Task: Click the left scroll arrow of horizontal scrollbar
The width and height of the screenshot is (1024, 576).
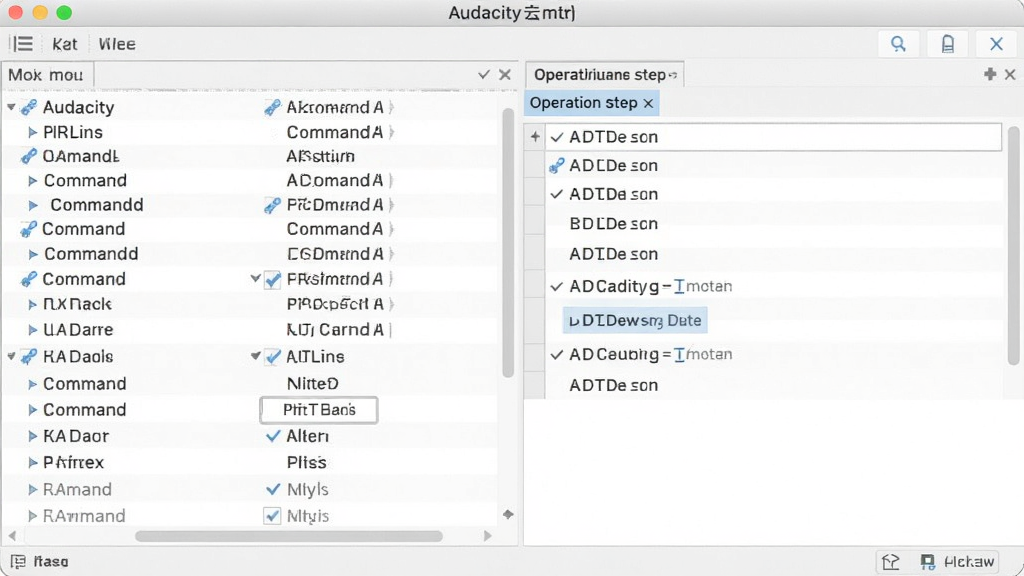Action: (12, 536)
